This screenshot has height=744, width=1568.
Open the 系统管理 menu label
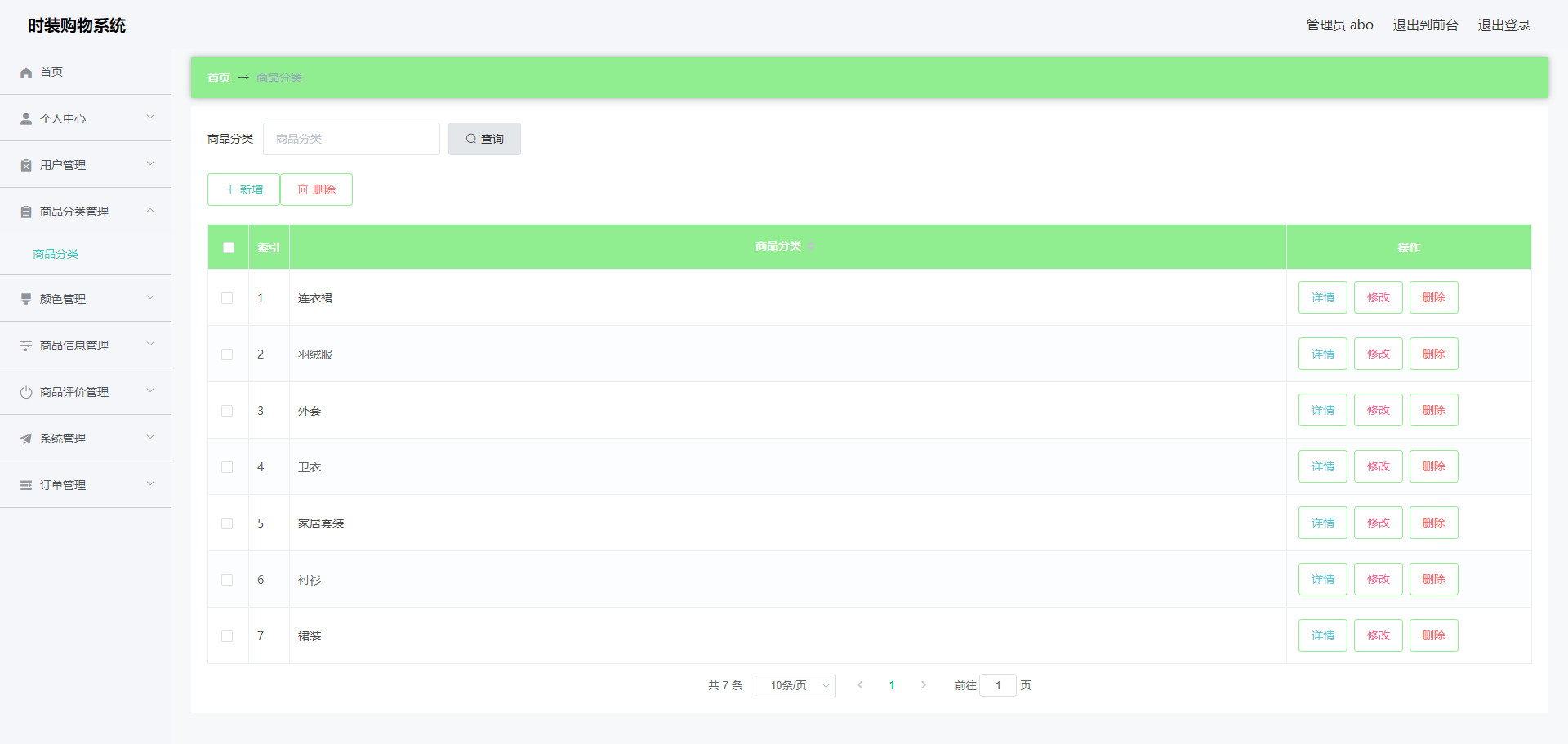point(63,439)
